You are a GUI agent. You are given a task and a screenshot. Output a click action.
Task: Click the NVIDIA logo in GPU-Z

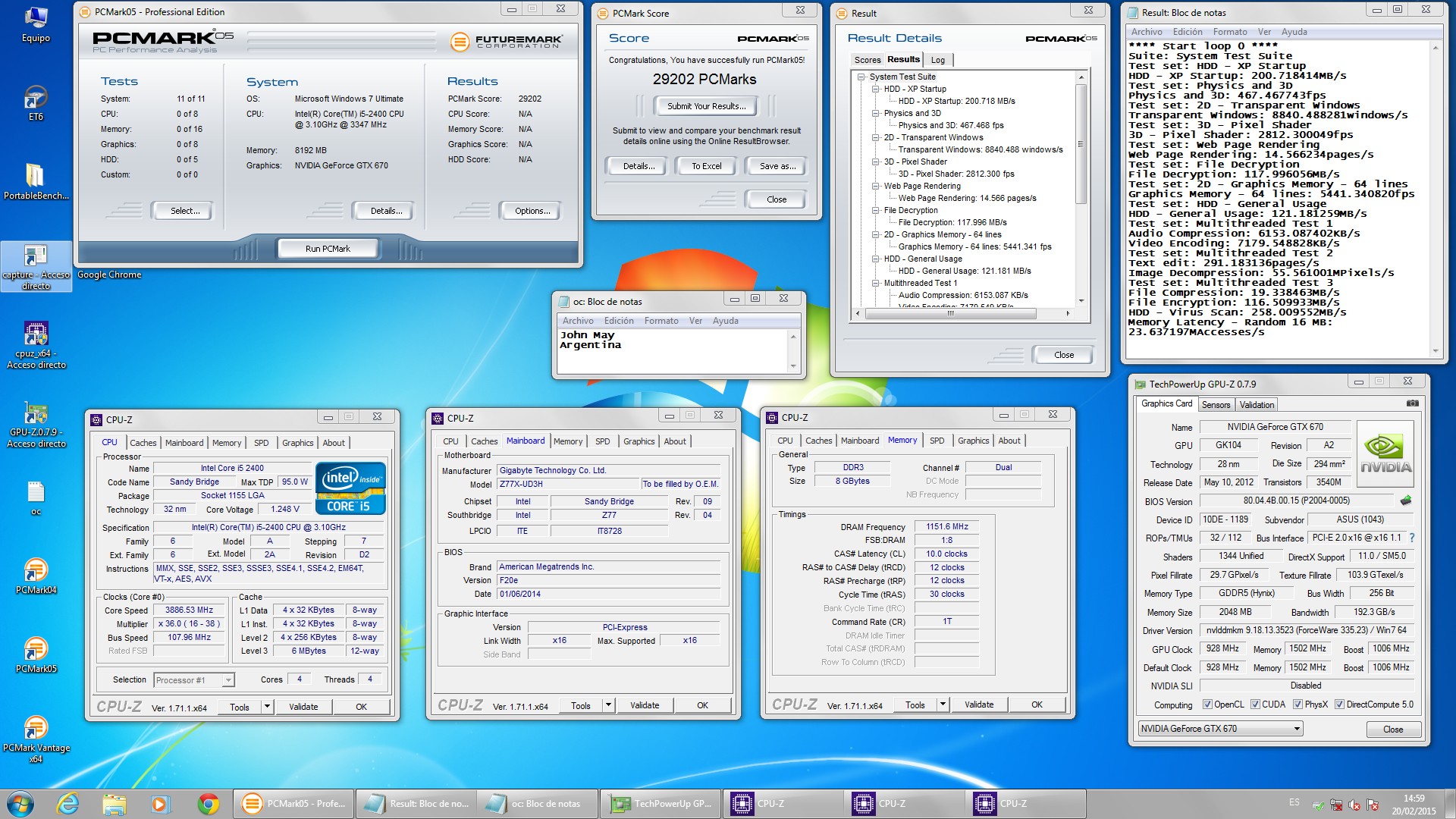[1385, 453]
